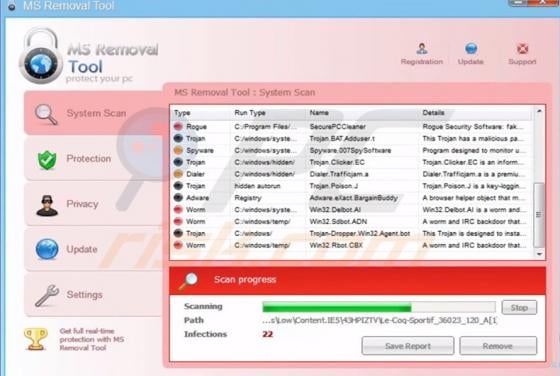Click the title bar application icon
Image resolution: width=560 pixels, height=376 pixels.
(x=12, y=5)
